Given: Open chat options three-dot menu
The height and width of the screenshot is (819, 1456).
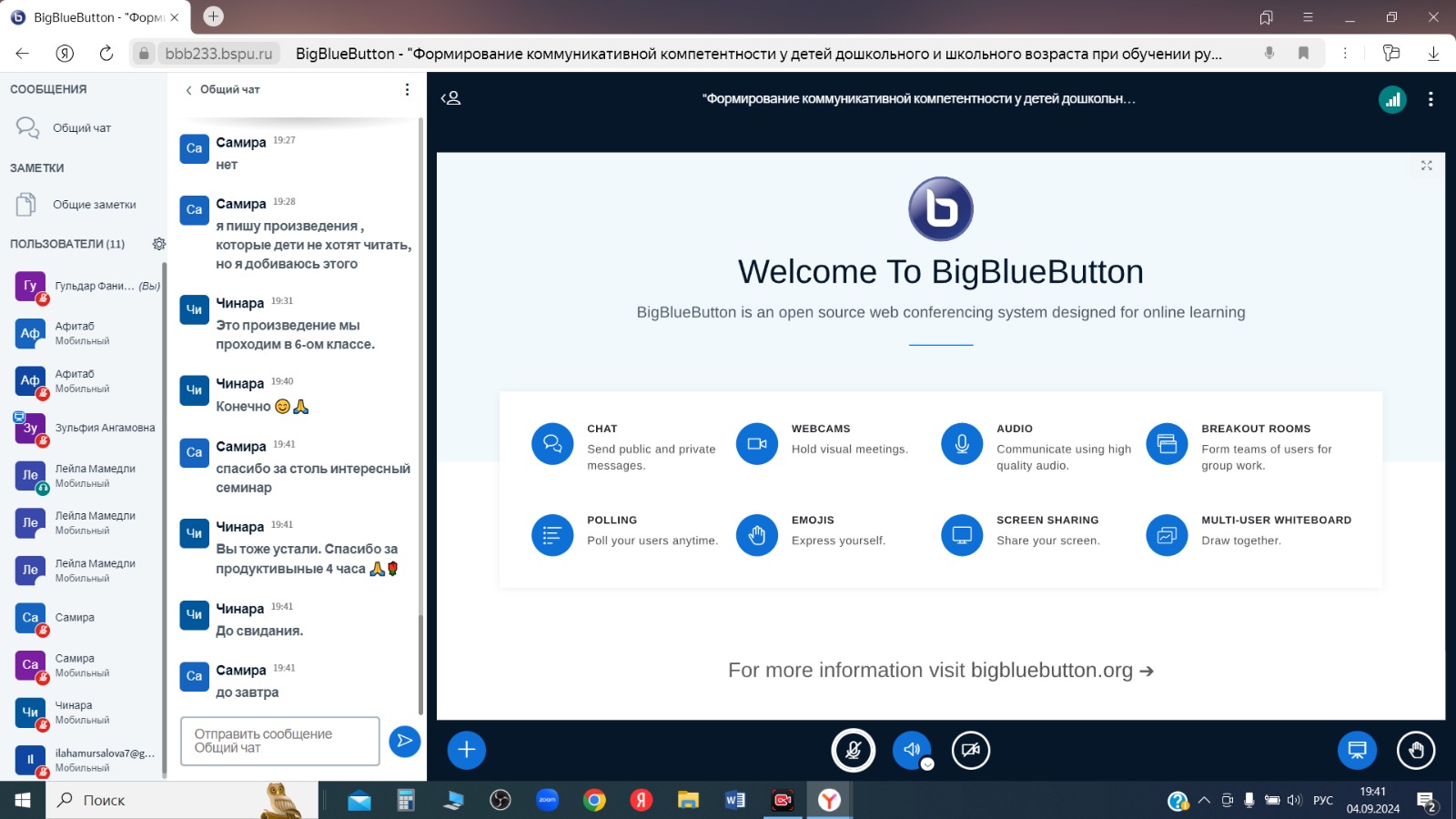Looking at the screenshot, I should (407, 89).
